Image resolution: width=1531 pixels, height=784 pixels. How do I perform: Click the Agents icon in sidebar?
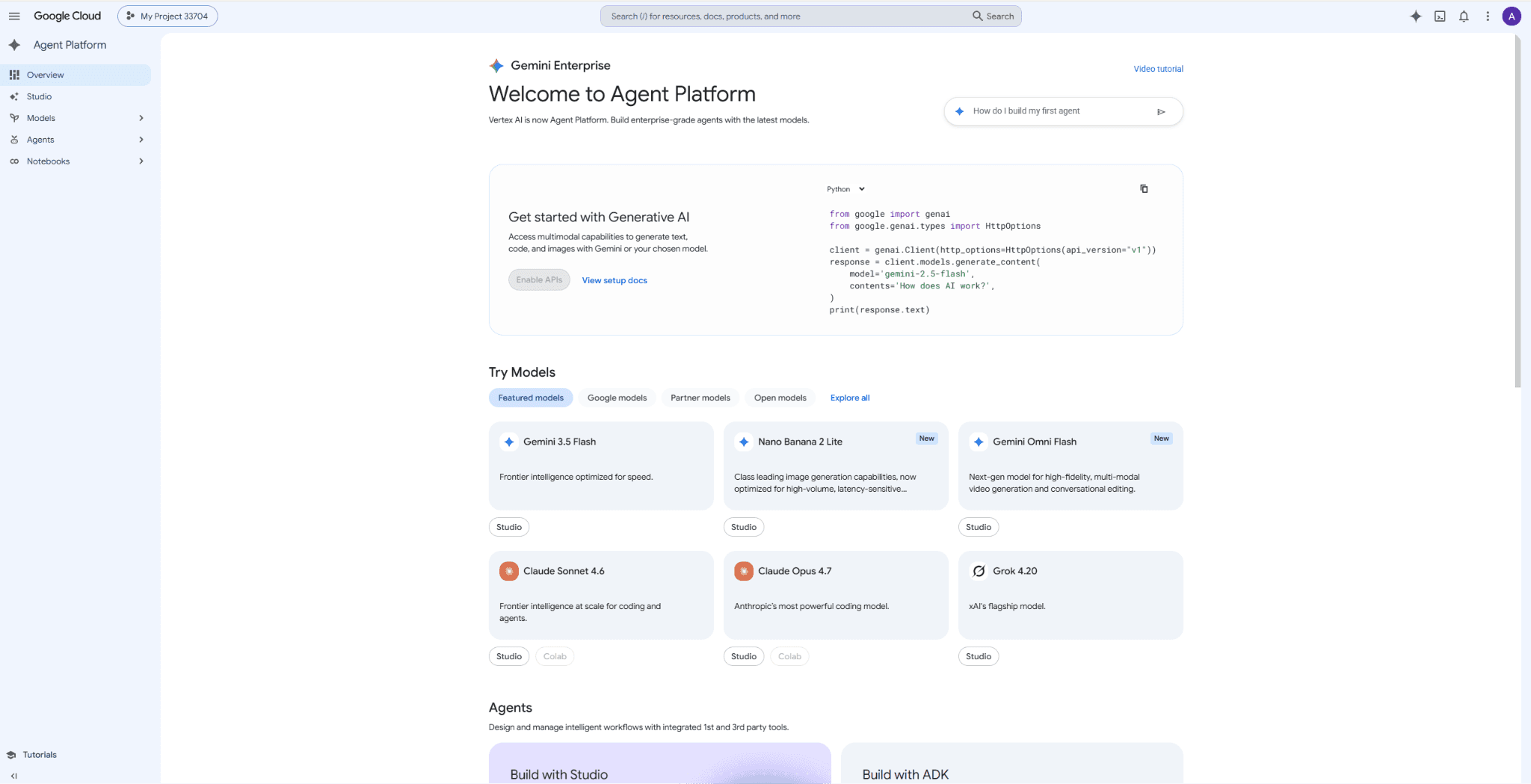[x=14, y=140]
